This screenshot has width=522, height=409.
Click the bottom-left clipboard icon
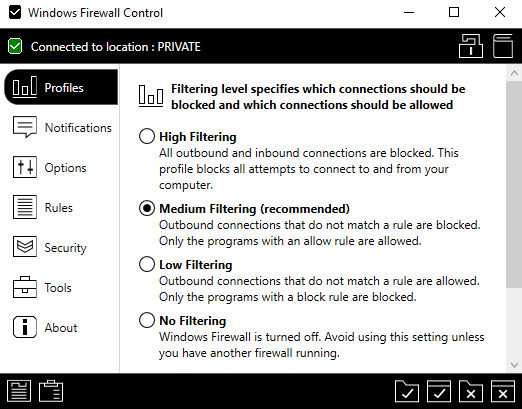pyautogui.click(x=51, y=391)
